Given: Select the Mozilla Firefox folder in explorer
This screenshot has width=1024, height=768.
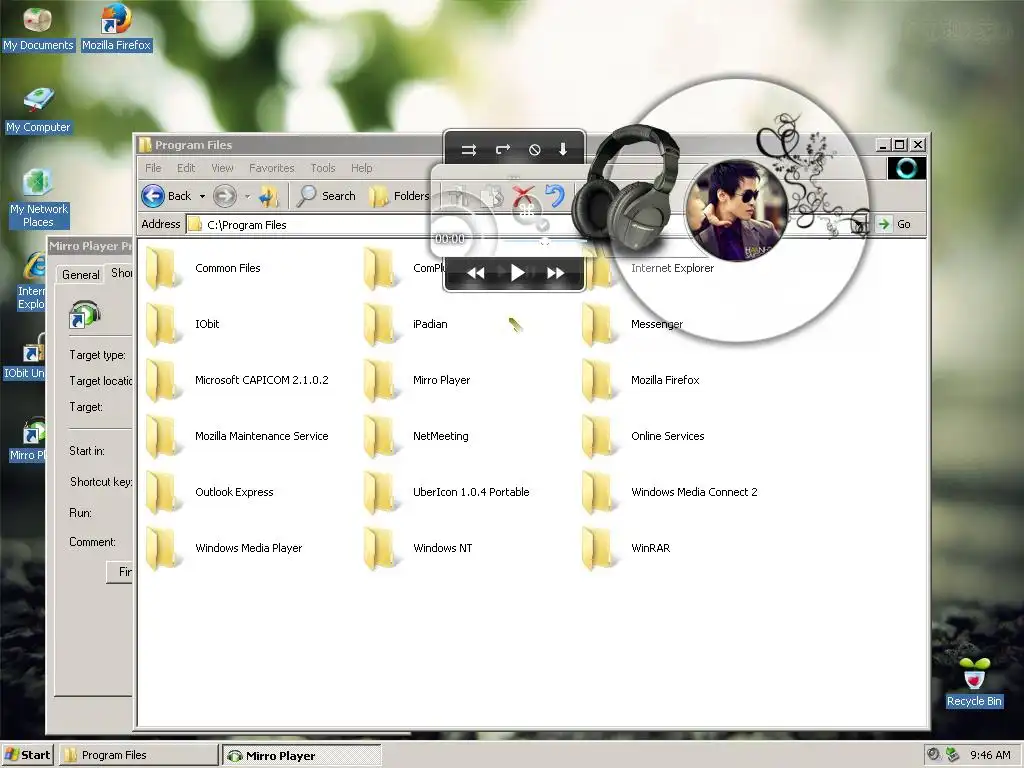Looking at the screenshot, I should tap(641, 380).
